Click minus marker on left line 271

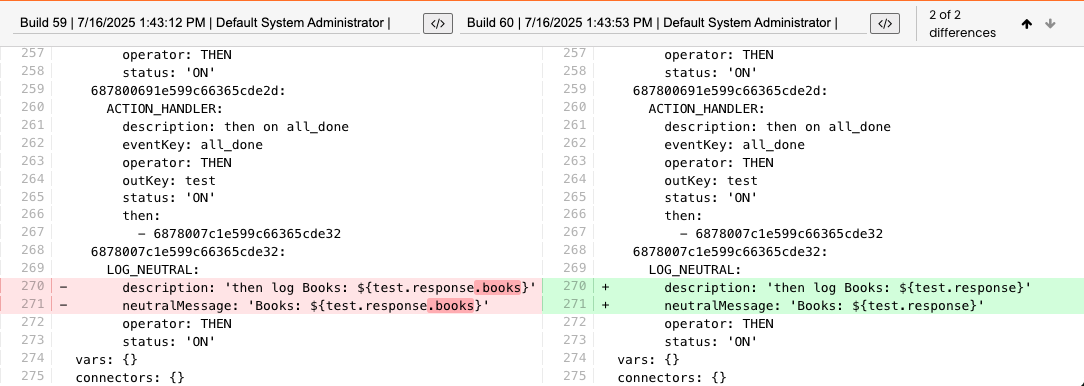tap(64, 305)
